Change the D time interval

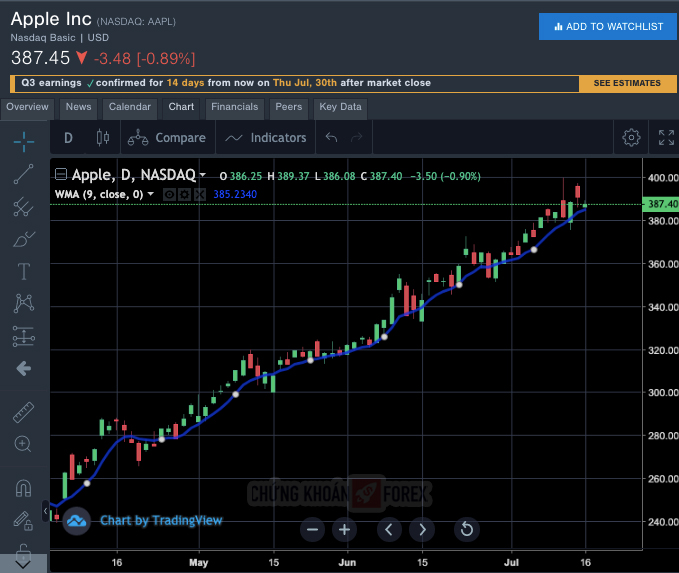click(68, 138)
